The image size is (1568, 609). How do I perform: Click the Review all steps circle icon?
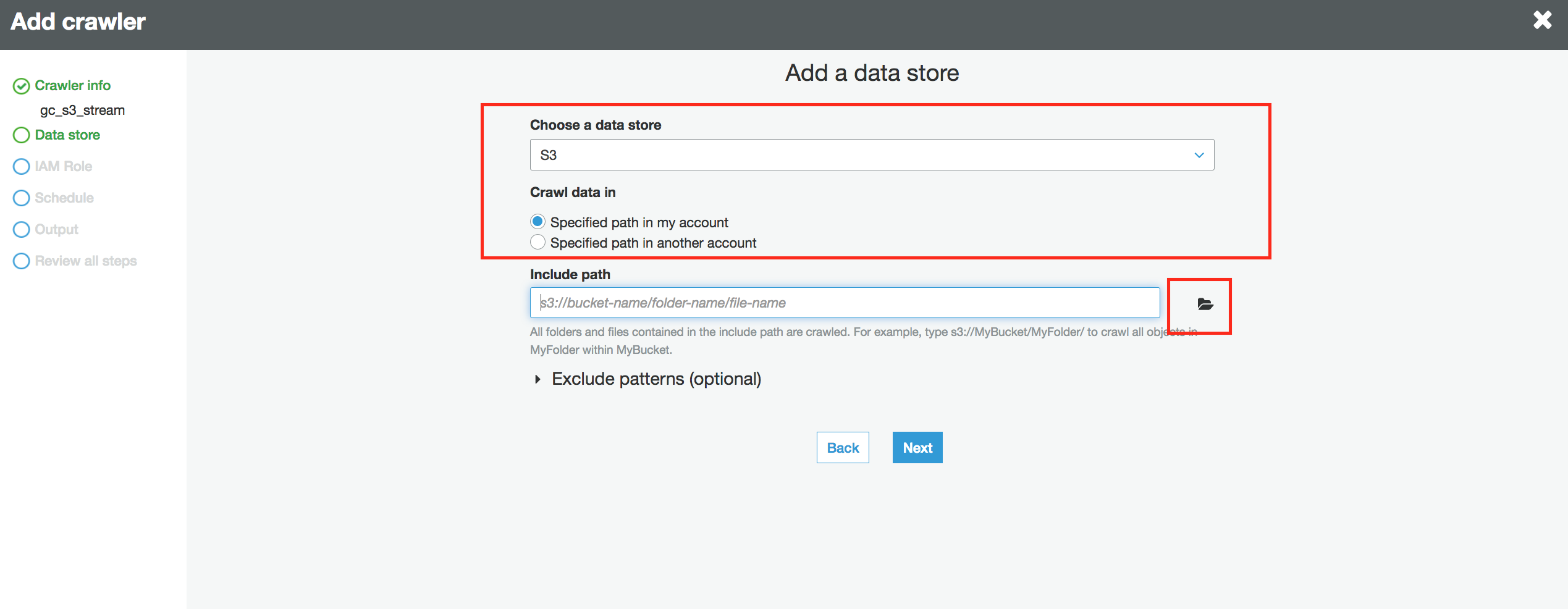[22, 261]
